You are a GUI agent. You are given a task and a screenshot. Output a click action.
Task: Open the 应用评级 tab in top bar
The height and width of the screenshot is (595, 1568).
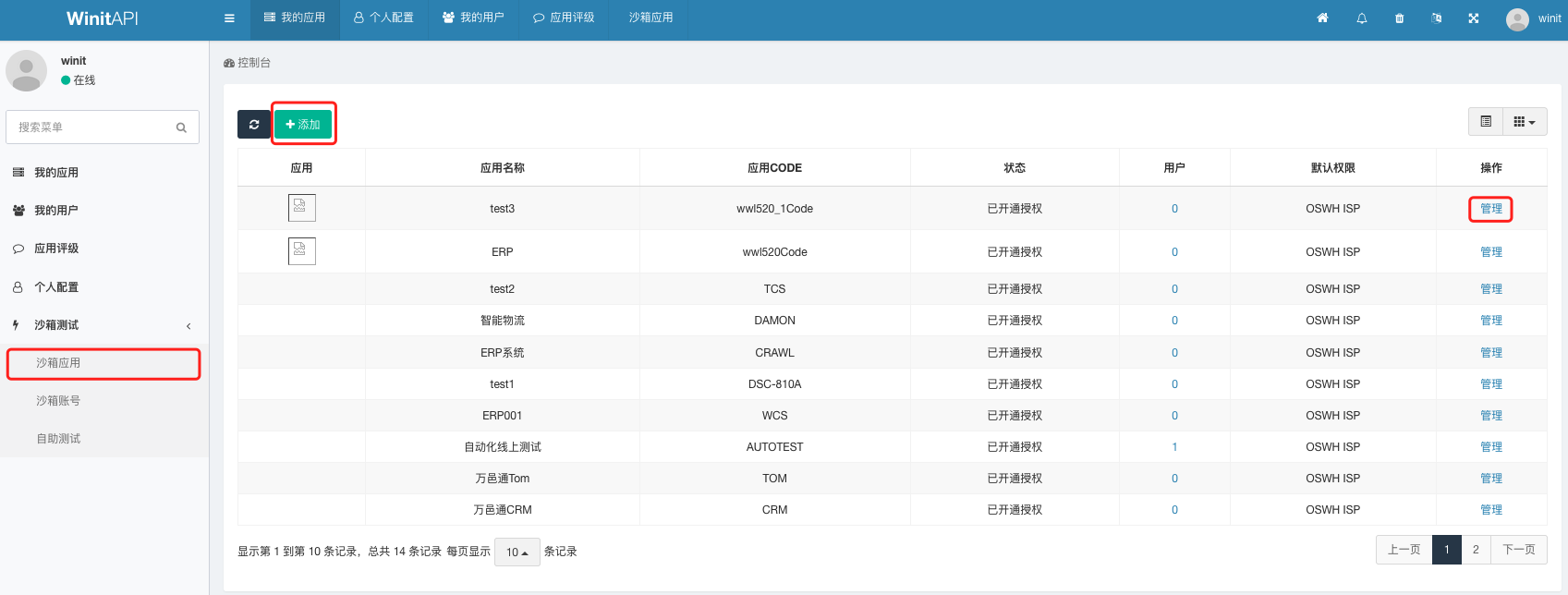pos(564,18)
